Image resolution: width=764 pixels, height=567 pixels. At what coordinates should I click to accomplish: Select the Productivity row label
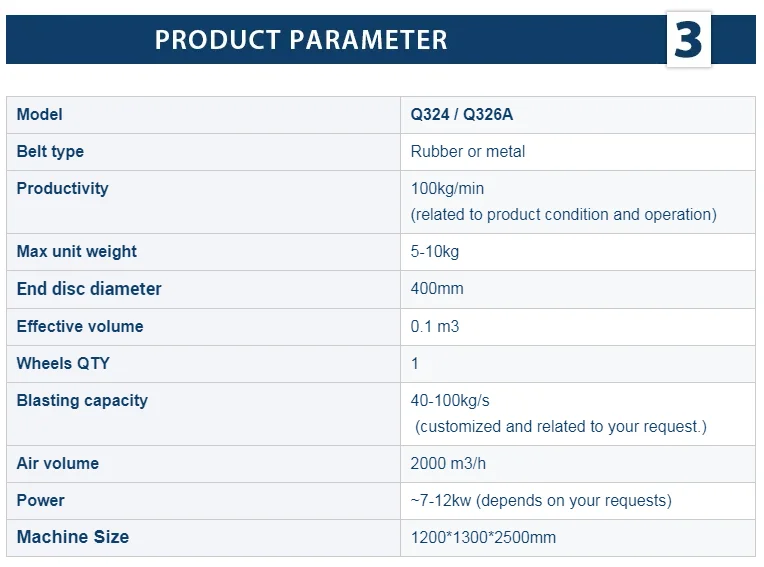pos(62,189)
